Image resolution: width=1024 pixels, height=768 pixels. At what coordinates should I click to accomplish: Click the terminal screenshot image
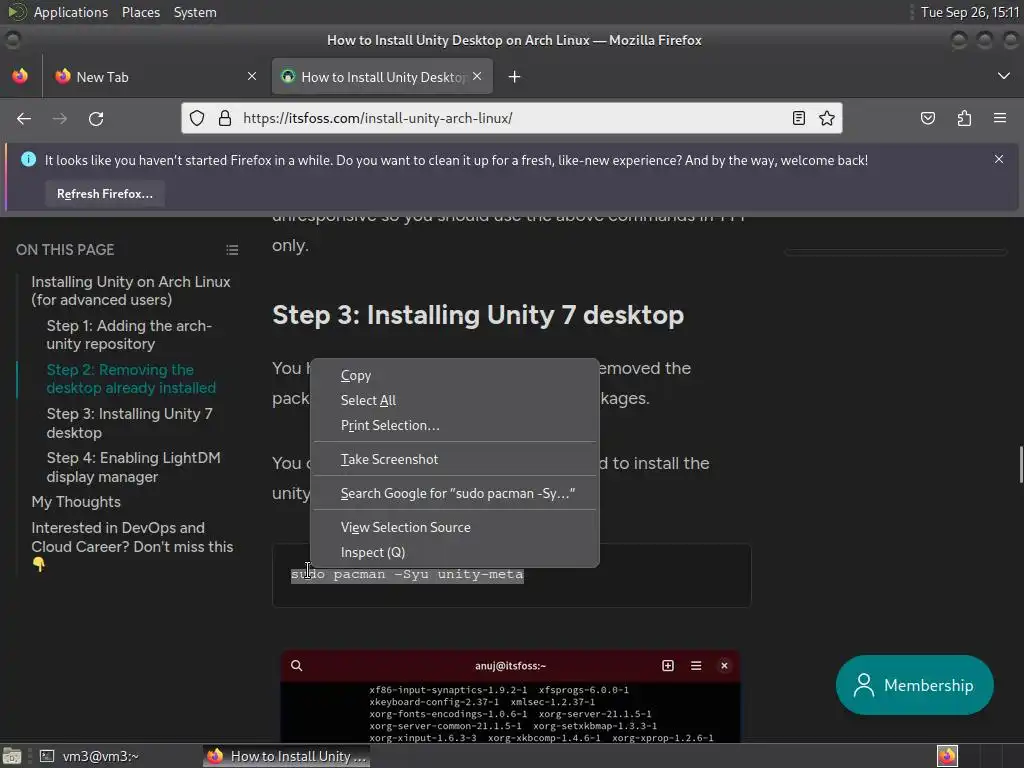(x=511, y=696)
